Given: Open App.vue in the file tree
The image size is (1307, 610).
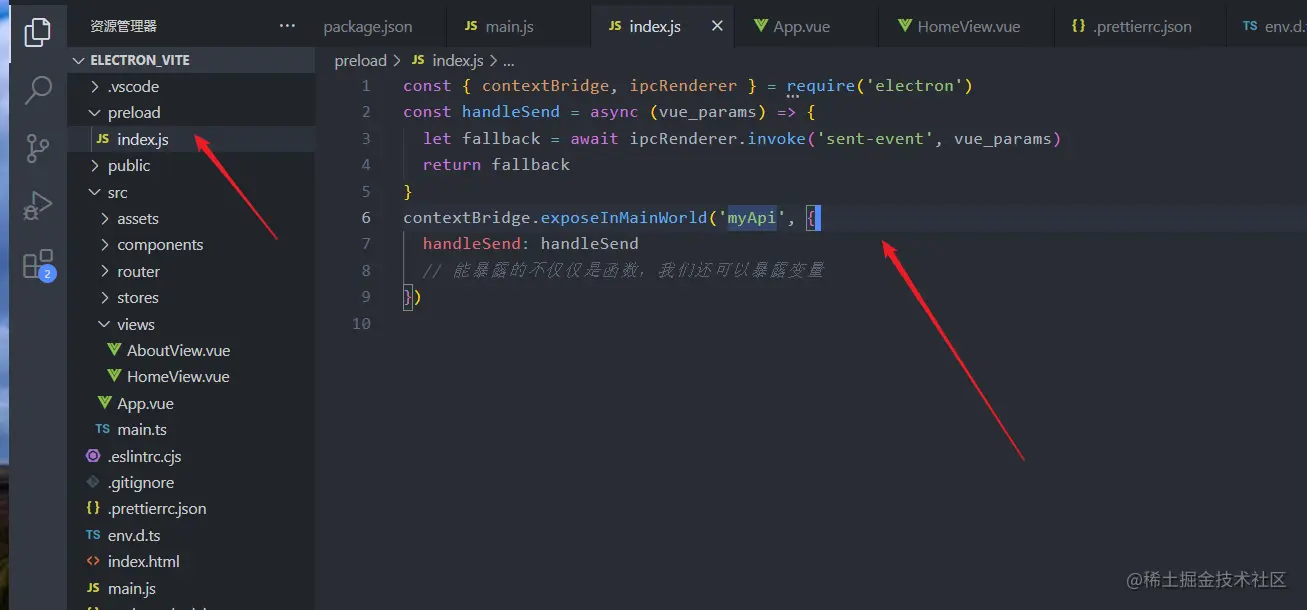Looking at the screenshot, I should pyautogui.click(x=191, y=403).
